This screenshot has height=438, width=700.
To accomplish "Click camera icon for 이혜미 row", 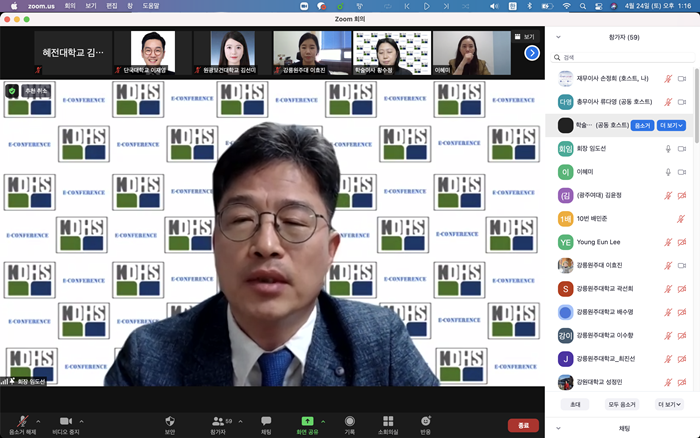I will [x=682, y=172].
